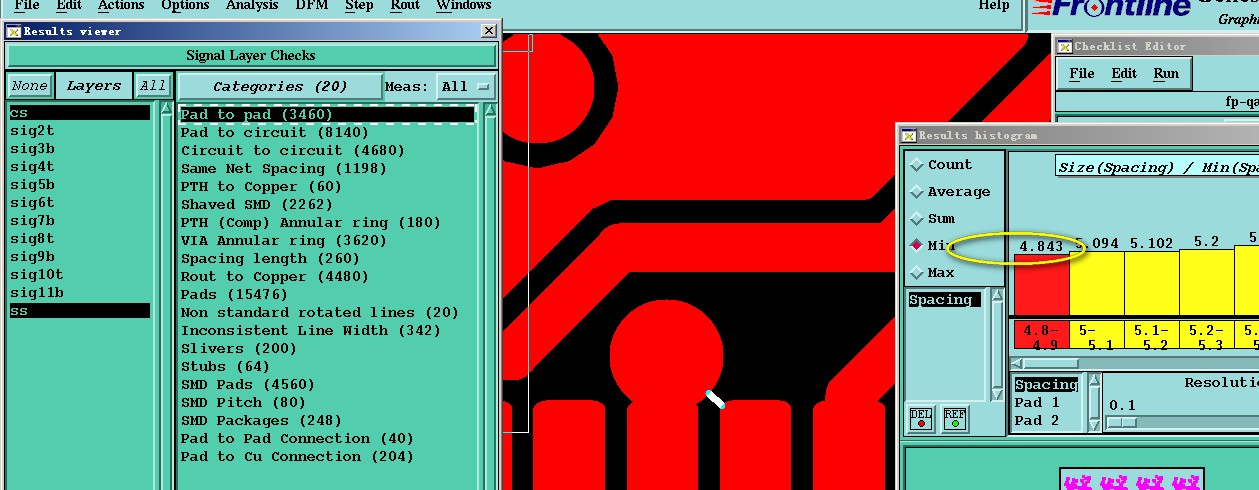Click the Categories (20) button
This screenshot has width=1259, height=490.
click(x=280, y=87)
